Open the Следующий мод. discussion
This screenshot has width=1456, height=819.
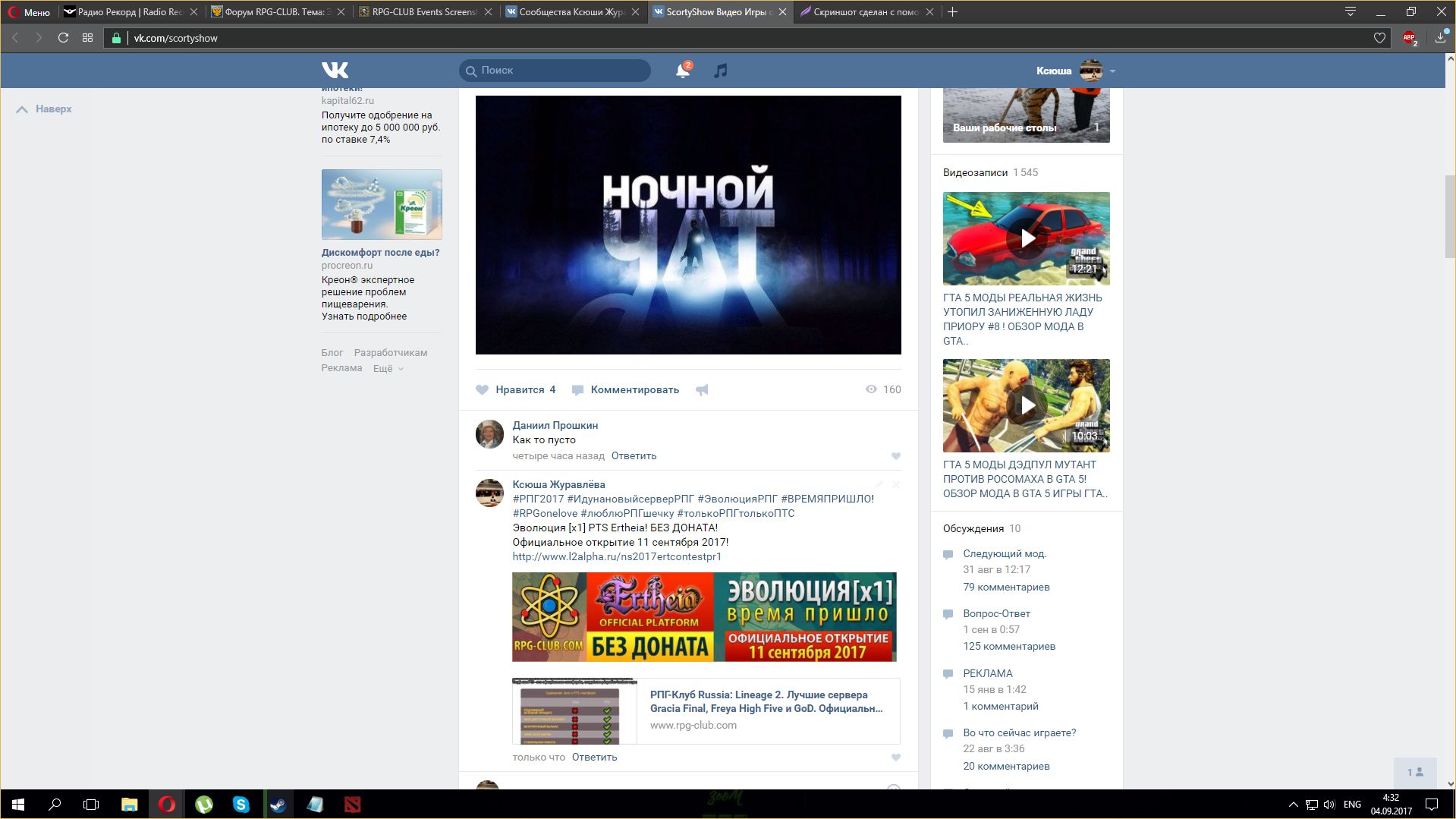[1005, 553]
